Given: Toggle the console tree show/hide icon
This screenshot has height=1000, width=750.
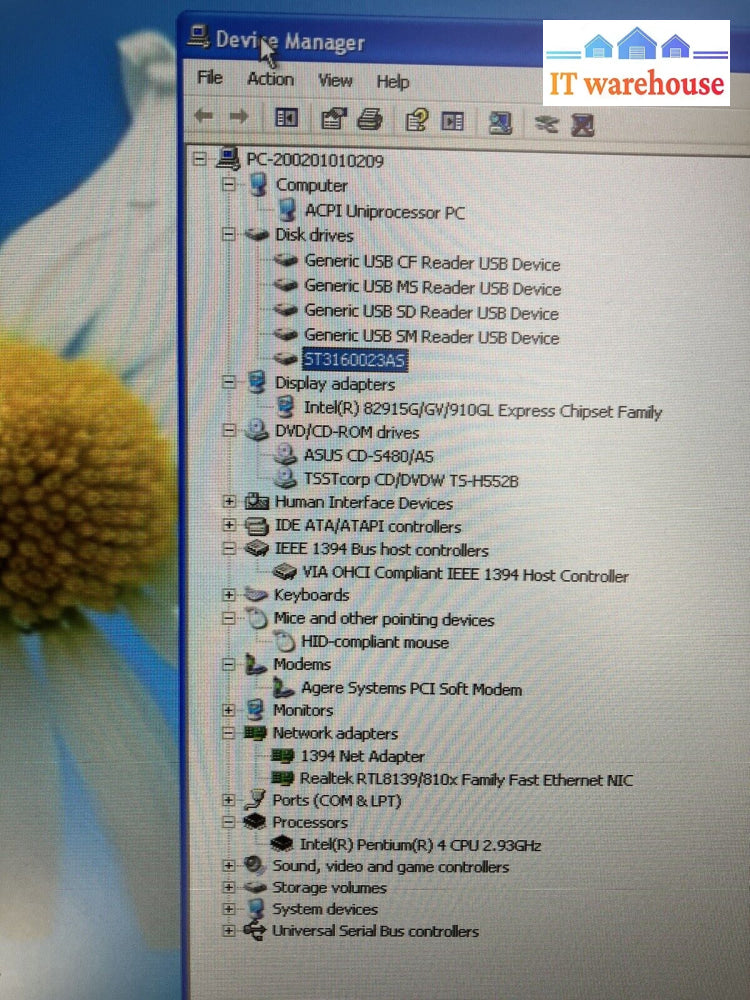Looking at the screenshot, I should pyautogui.click(x=286, y=118).
